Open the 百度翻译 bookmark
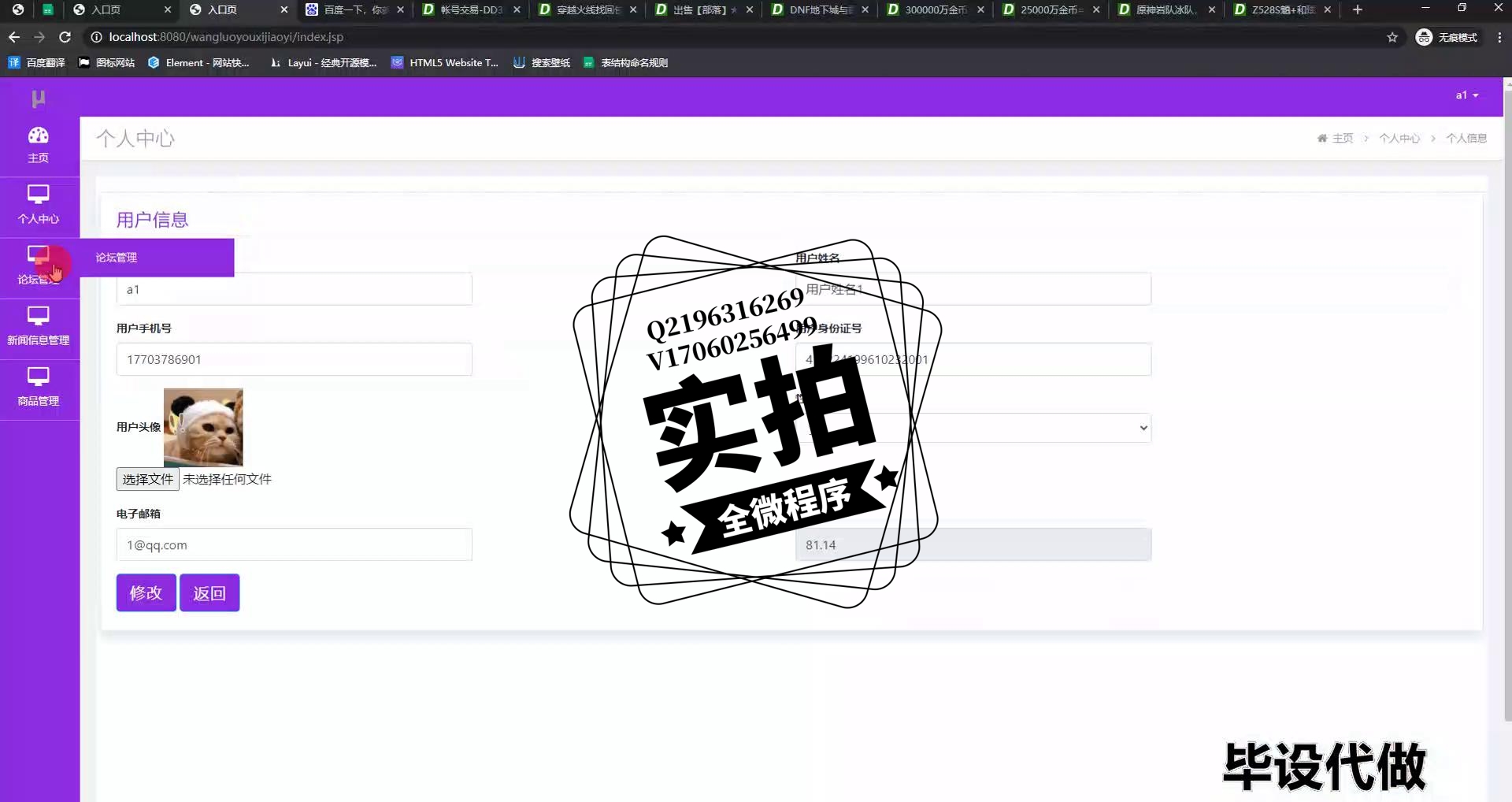Viewport: 1512px width, 802px height. point(36,63)
